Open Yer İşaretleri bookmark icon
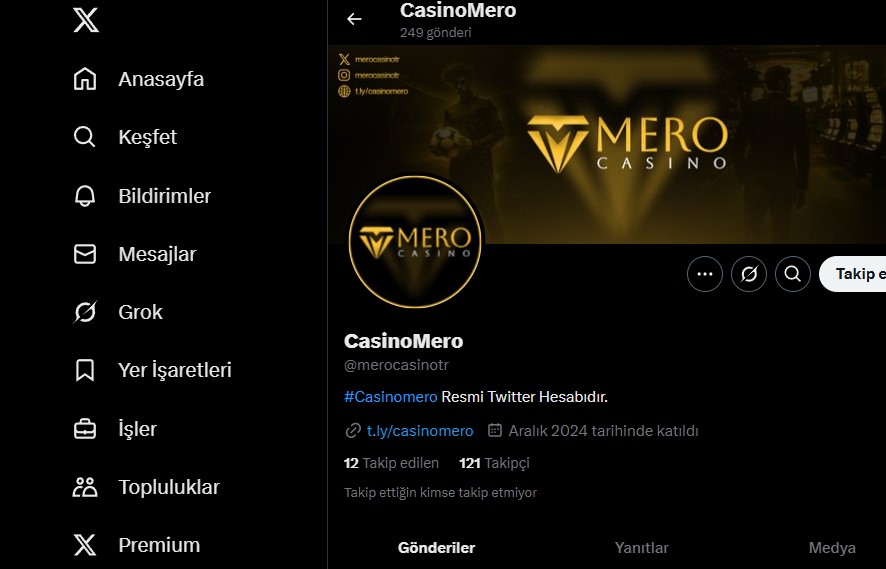This screenshot has height=569, width=886. click(x=85, y=370)
